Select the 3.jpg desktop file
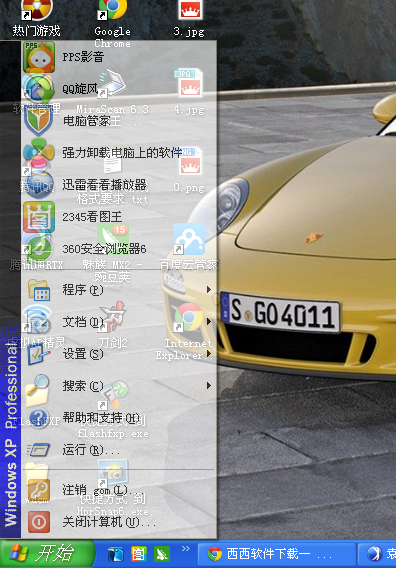The image size is (396, 568). pos(189,19)
